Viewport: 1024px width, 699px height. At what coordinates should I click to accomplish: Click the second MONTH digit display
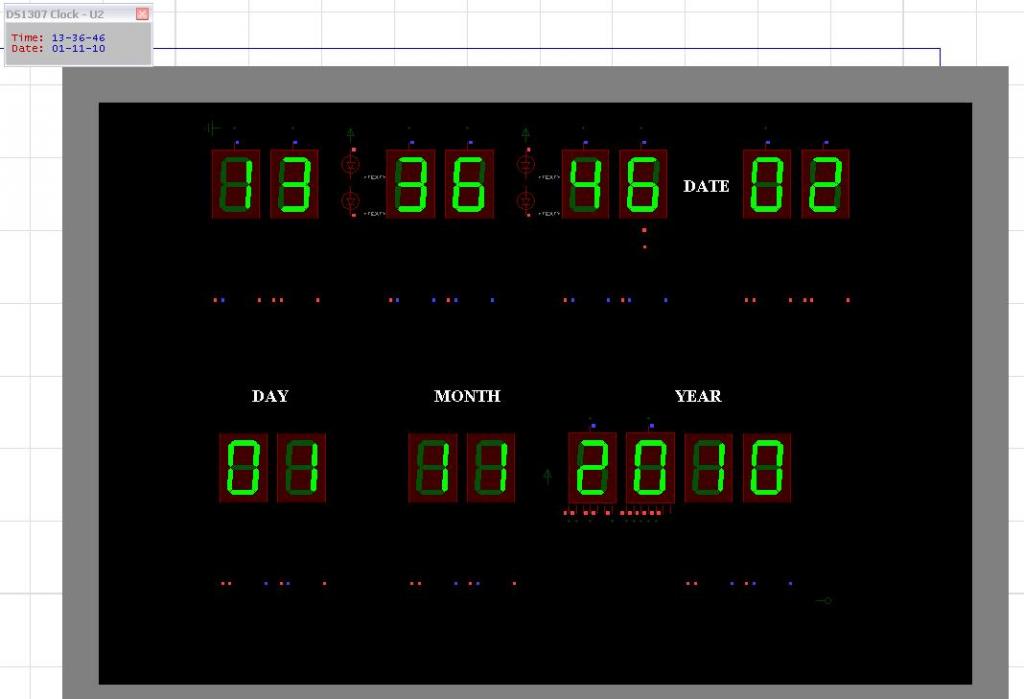tap(490, 468)
